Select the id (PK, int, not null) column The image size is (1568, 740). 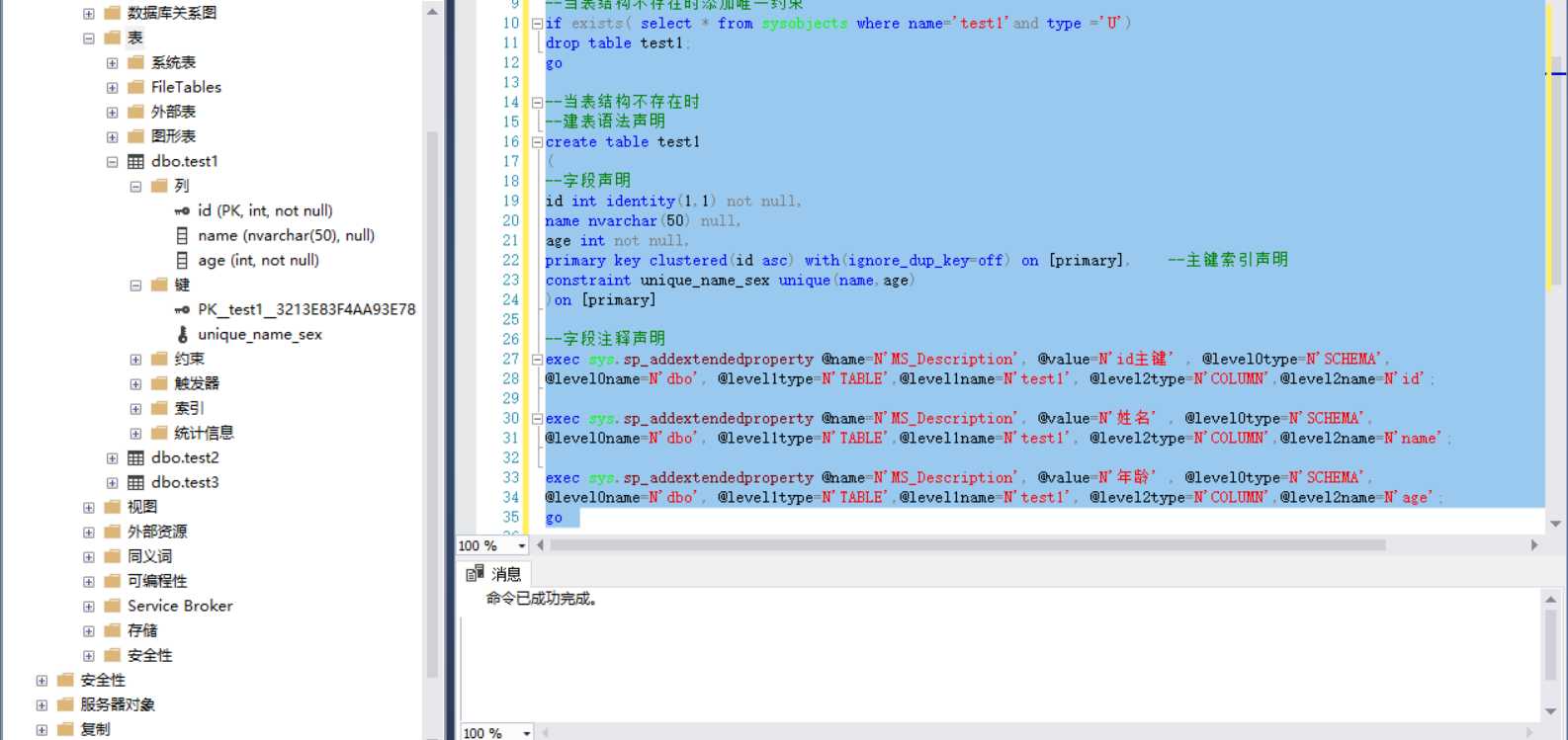click(265, 210)
